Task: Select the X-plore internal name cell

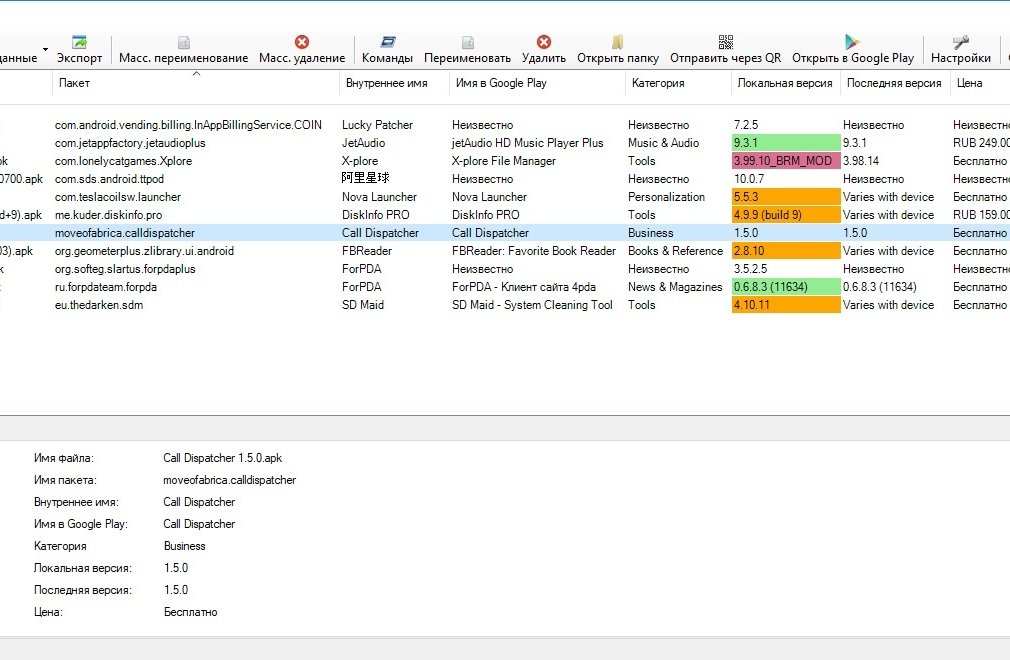Action: pyautogui.click(x=360, y=161)
